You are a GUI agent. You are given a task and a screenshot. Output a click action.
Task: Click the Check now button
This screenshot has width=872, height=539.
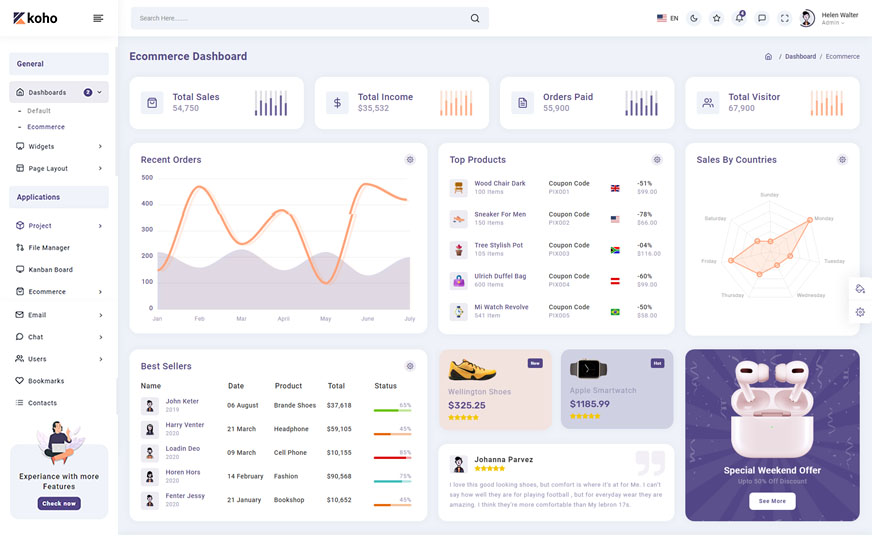click(59, 504)
